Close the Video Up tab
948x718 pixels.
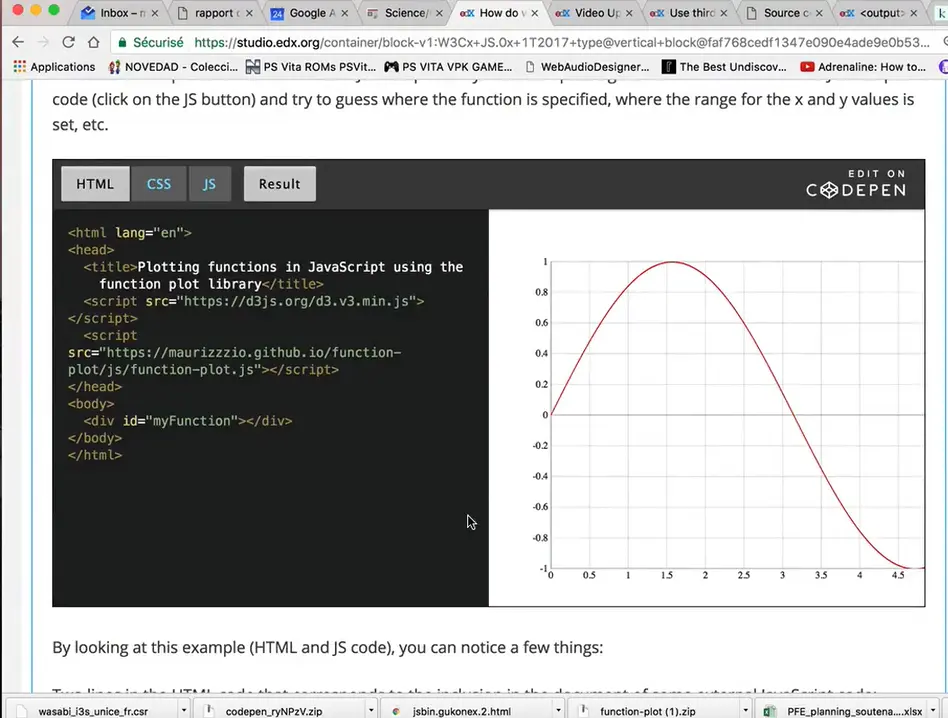[x=629, y=13]
